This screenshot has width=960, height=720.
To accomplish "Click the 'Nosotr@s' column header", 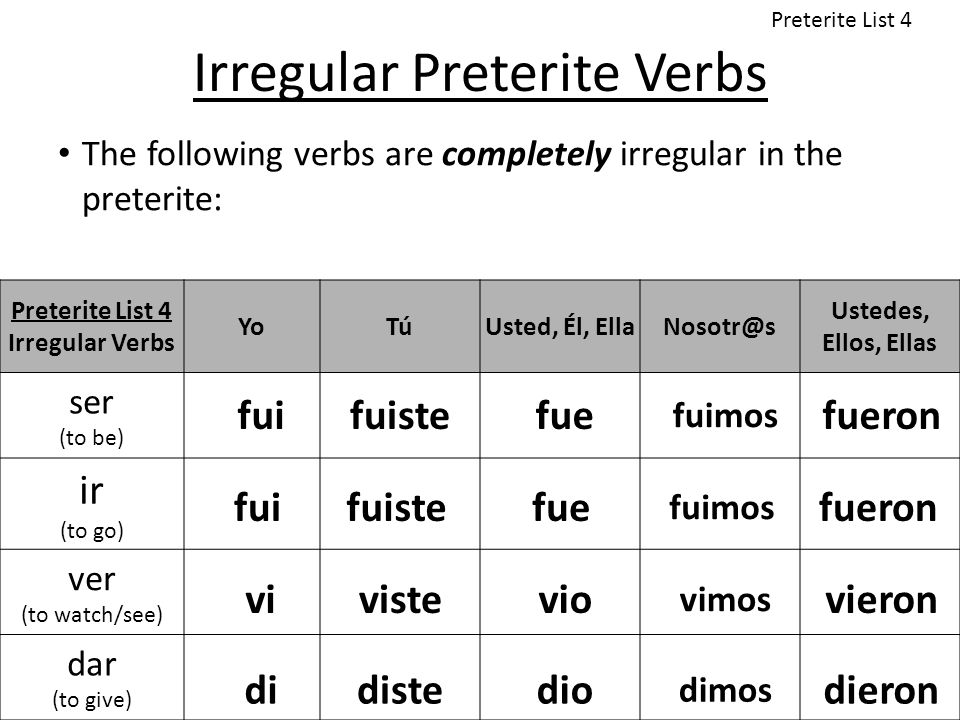I will click(719, 326).
